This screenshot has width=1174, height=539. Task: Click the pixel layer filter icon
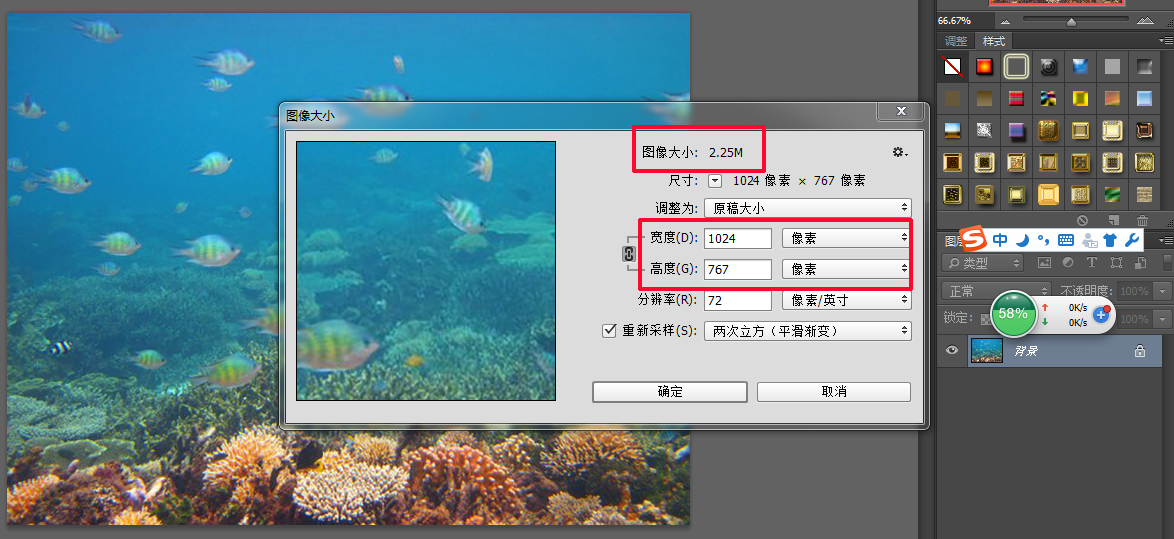coord(1044,263)
